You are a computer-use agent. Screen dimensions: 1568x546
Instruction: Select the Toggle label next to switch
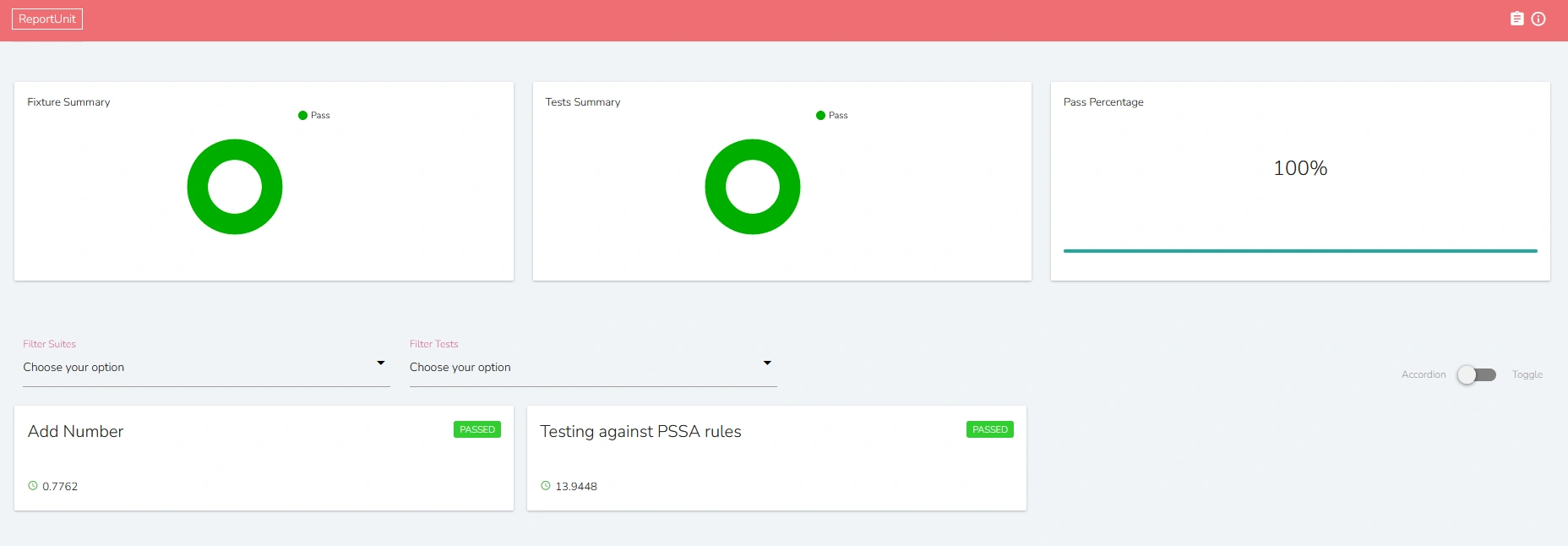1527,374
